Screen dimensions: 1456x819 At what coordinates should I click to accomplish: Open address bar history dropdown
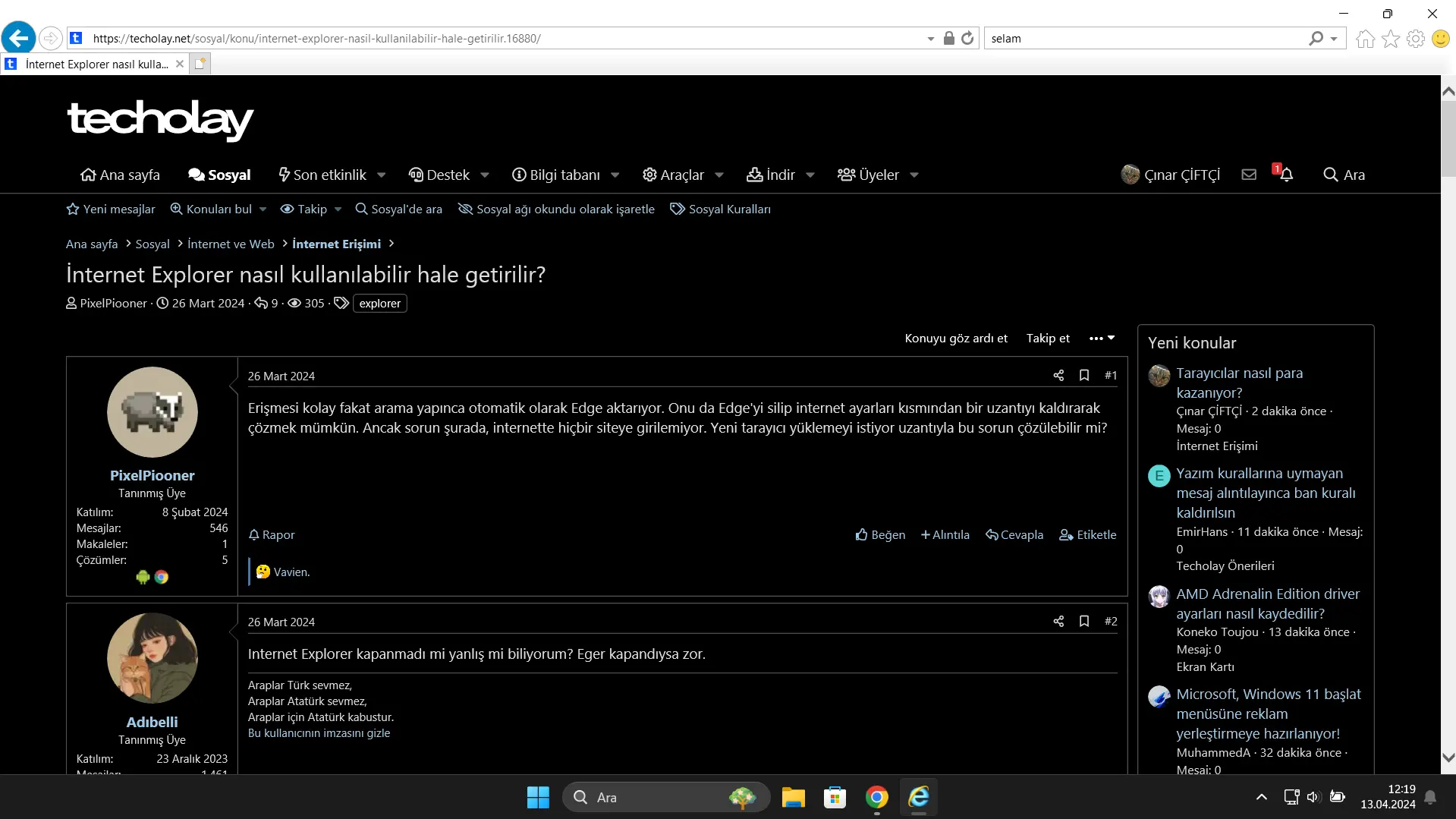coord(931,39)
